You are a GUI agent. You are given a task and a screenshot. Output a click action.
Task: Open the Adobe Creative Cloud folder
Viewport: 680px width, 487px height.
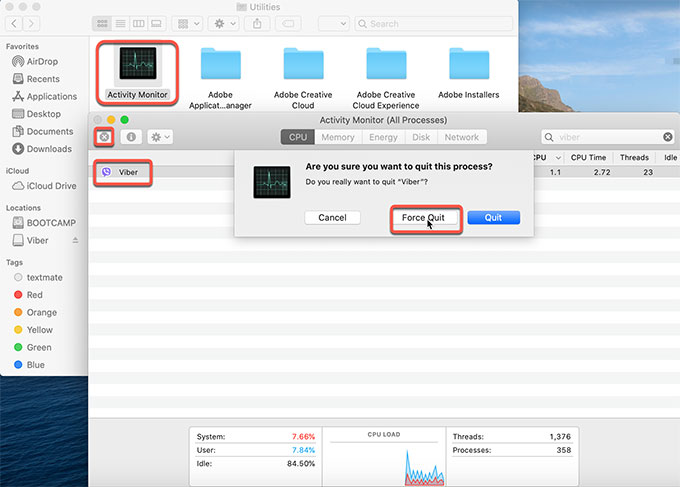(x=303, y=64)
